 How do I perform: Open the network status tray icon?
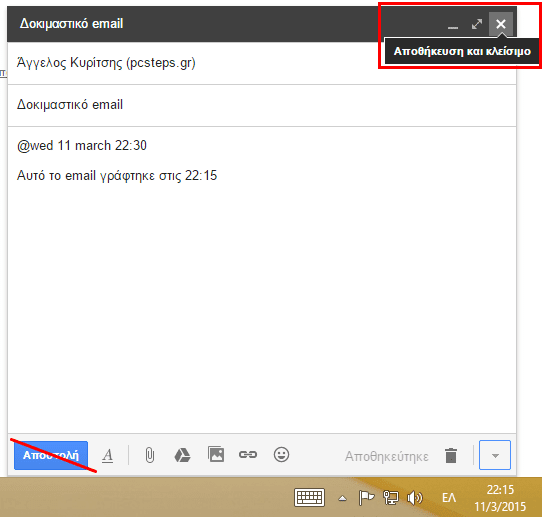pos(391,498)
